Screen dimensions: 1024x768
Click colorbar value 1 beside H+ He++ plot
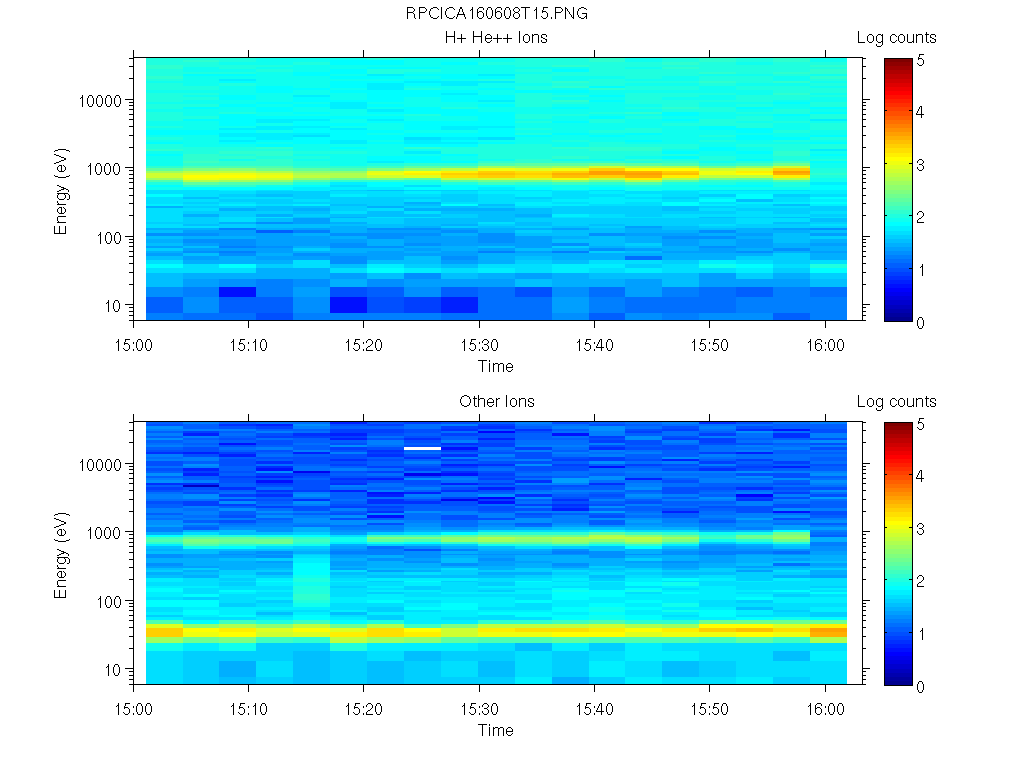[921, 270]
